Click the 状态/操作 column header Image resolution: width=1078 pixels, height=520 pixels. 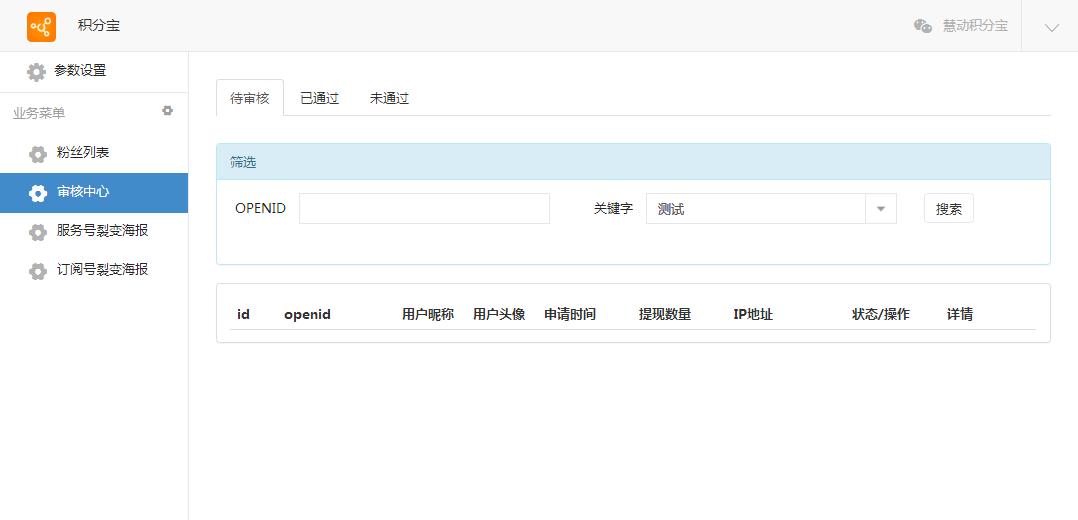(881, 314)
